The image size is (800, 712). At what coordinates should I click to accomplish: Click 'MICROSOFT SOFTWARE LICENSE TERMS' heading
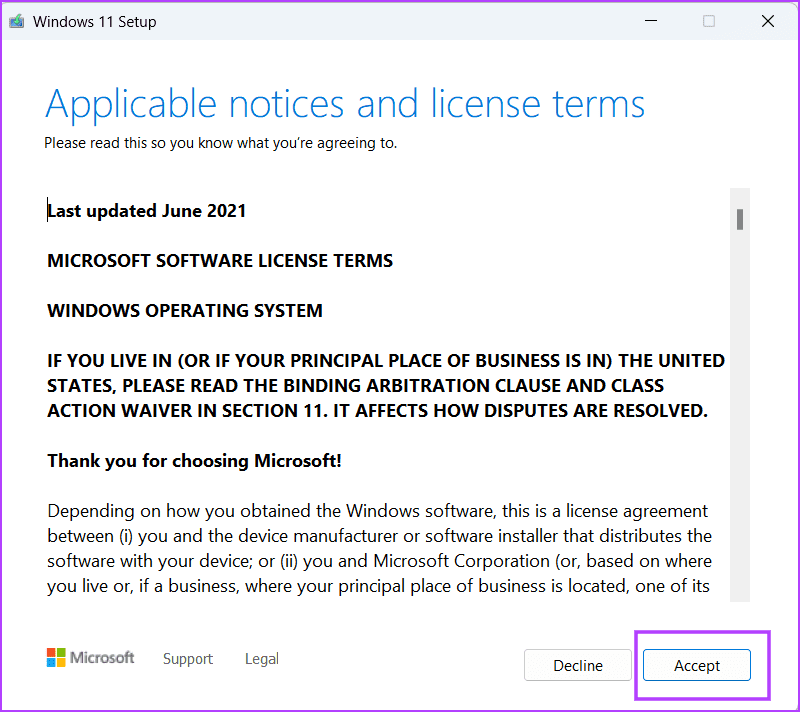click(x=220, y=261)
